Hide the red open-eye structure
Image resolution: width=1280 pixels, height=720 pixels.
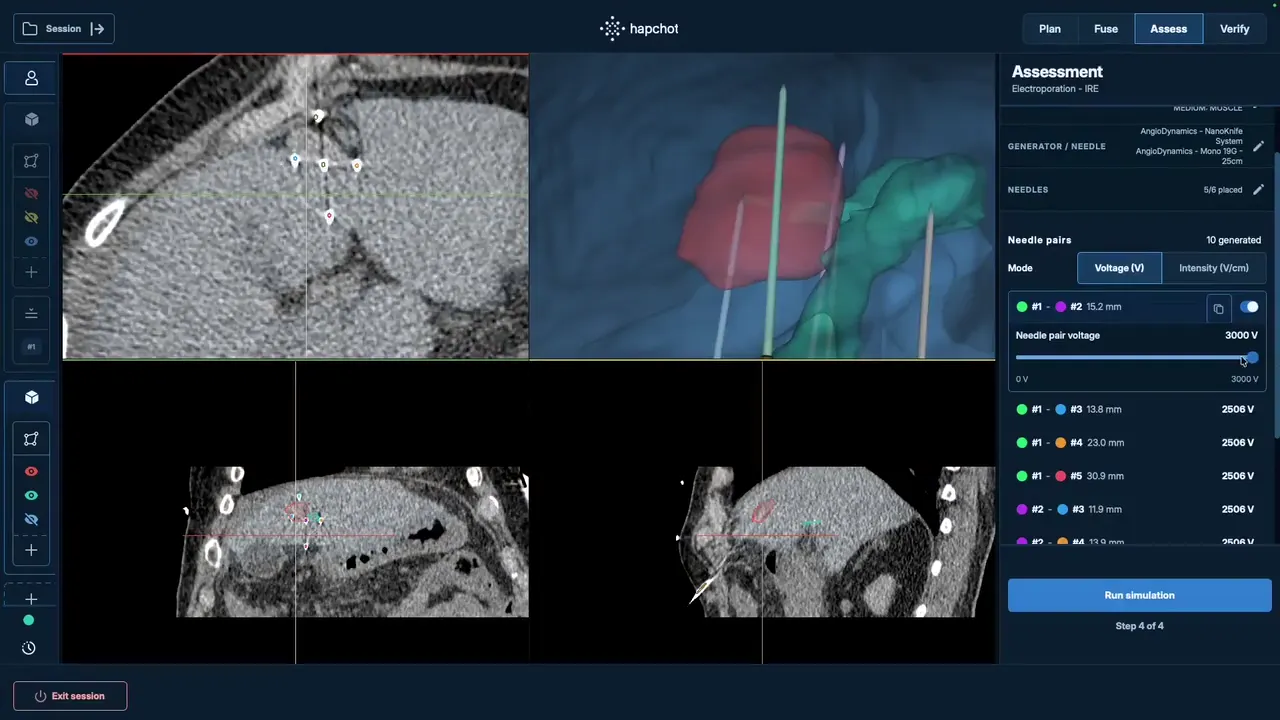pyautogui.click(x=31, y=471)
